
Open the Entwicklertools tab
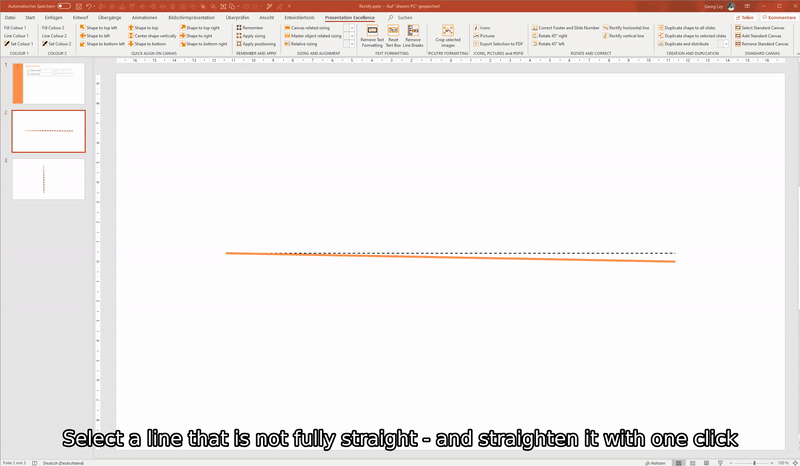299,17
